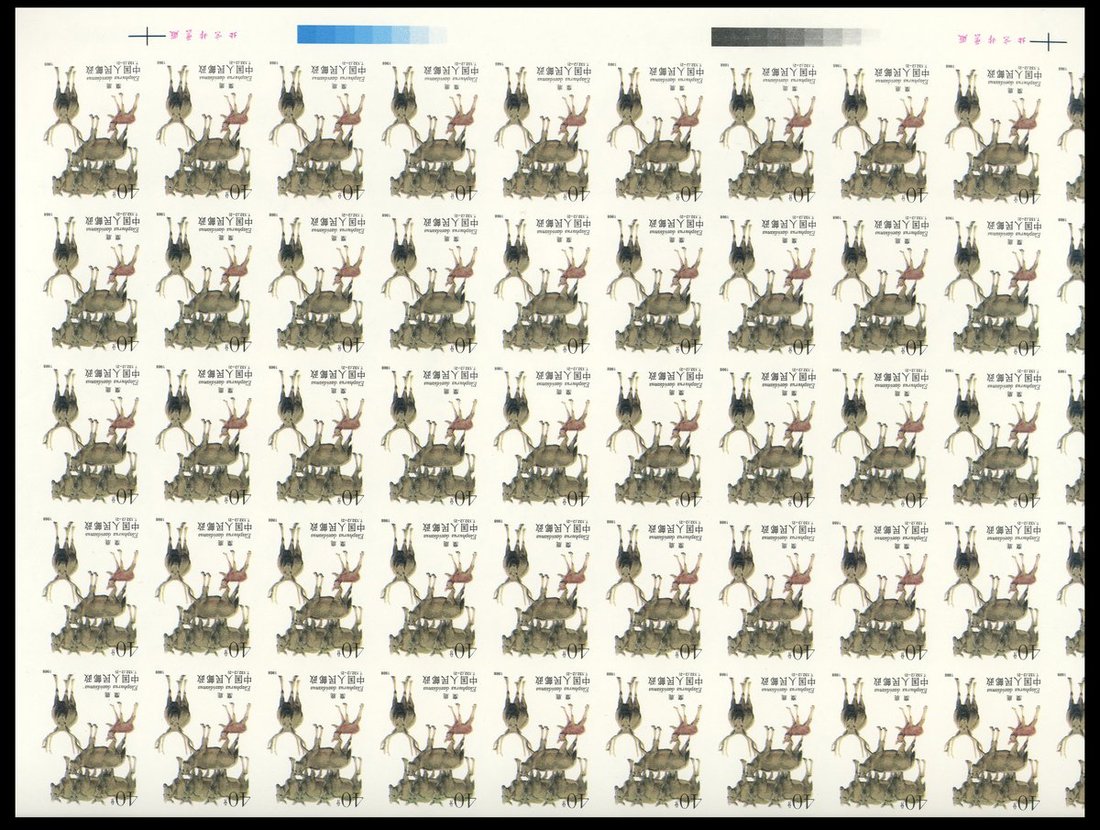Click the cut-off stamp at the bottom-right edge

pyautogui.click(x=1073, y=739)
